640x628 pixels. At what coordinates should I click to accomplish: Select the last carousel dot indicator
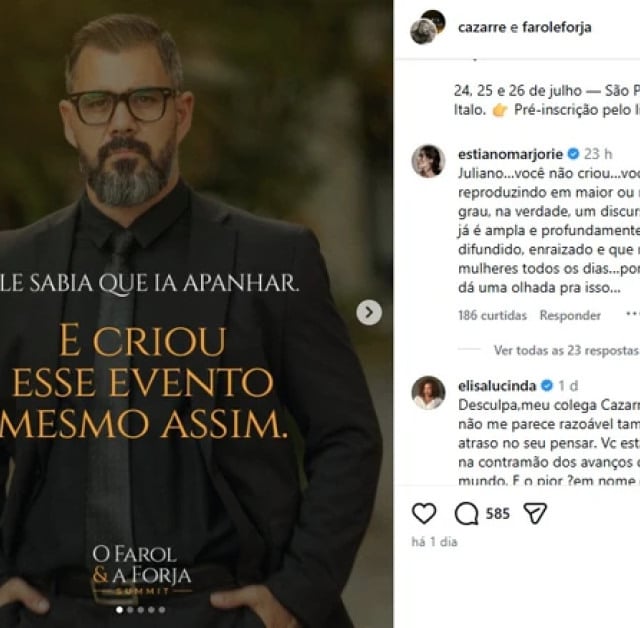(162, 610)
